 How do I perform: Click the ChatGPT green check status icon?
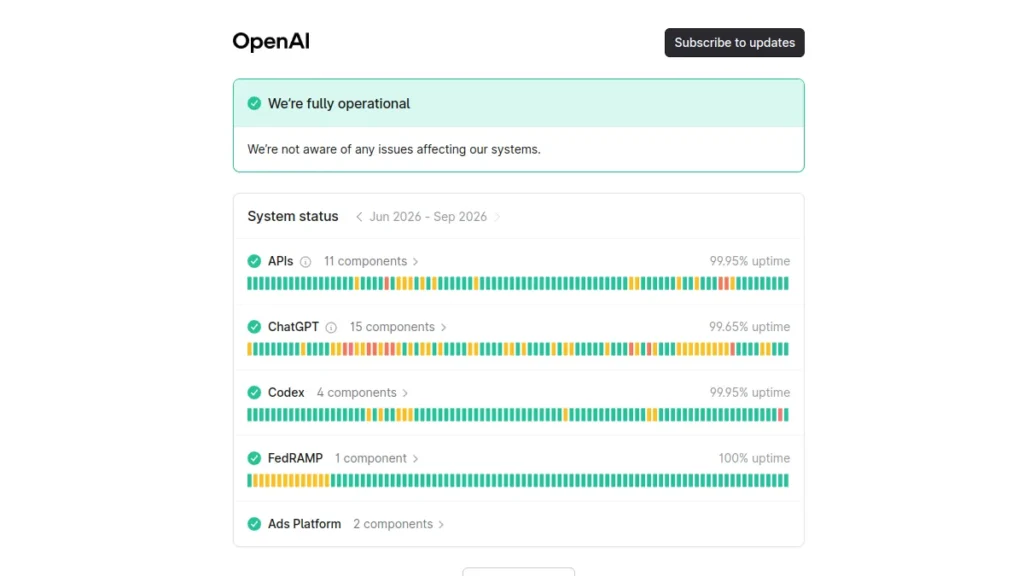pos(254,327)
